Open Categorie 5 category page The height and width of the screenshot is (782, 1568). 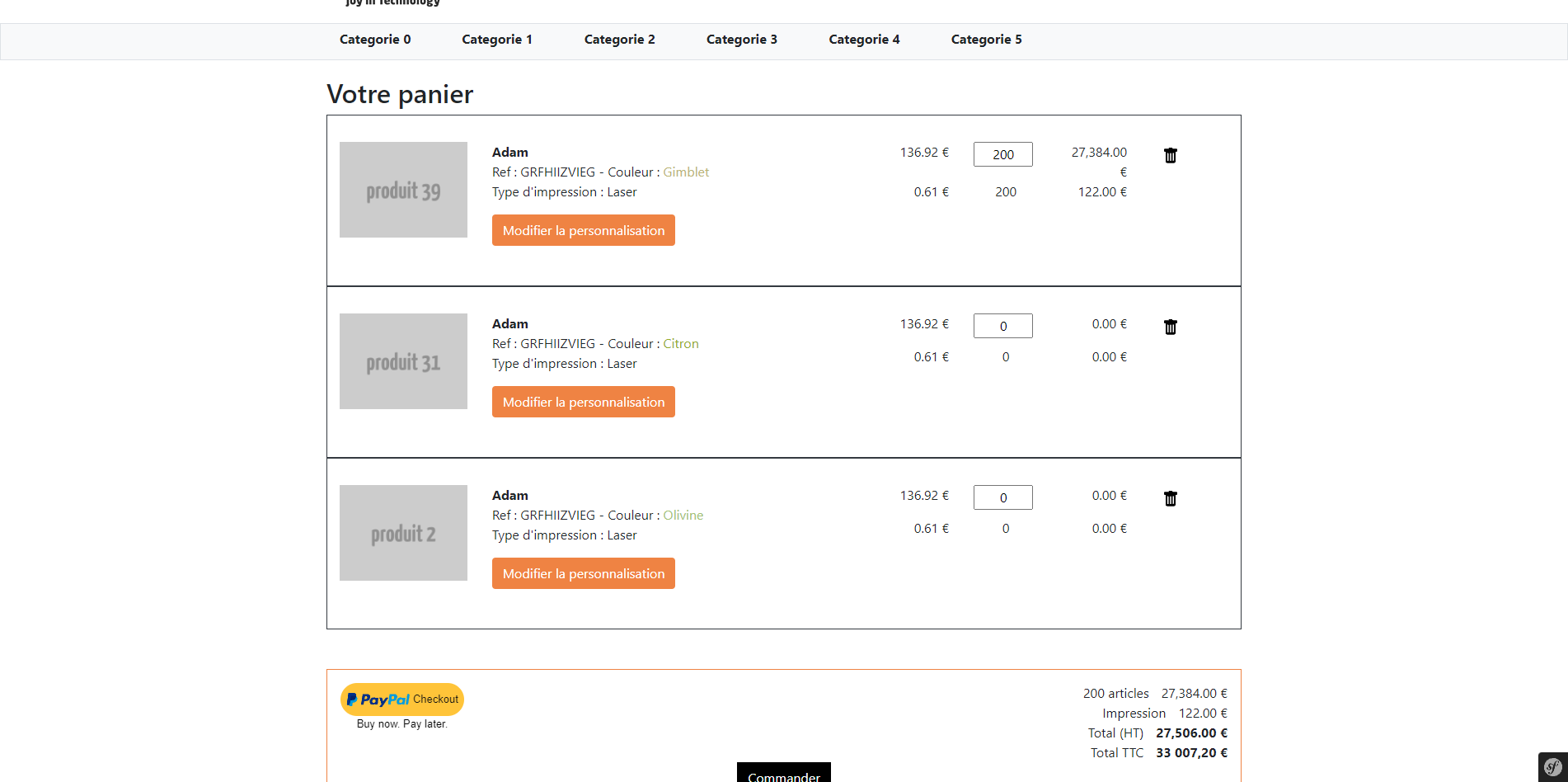pyautogui.click(x=986, y=39)
